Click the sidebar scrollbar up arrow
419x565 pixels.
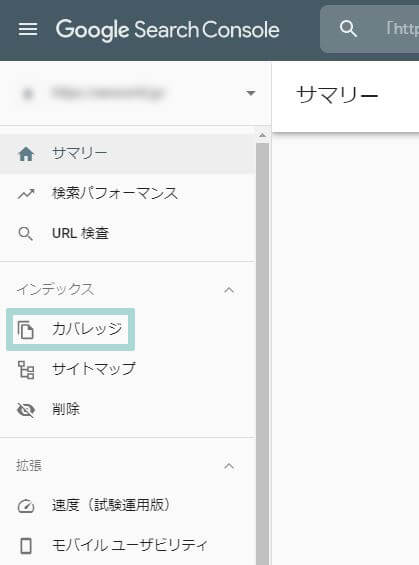coord(262,135)
